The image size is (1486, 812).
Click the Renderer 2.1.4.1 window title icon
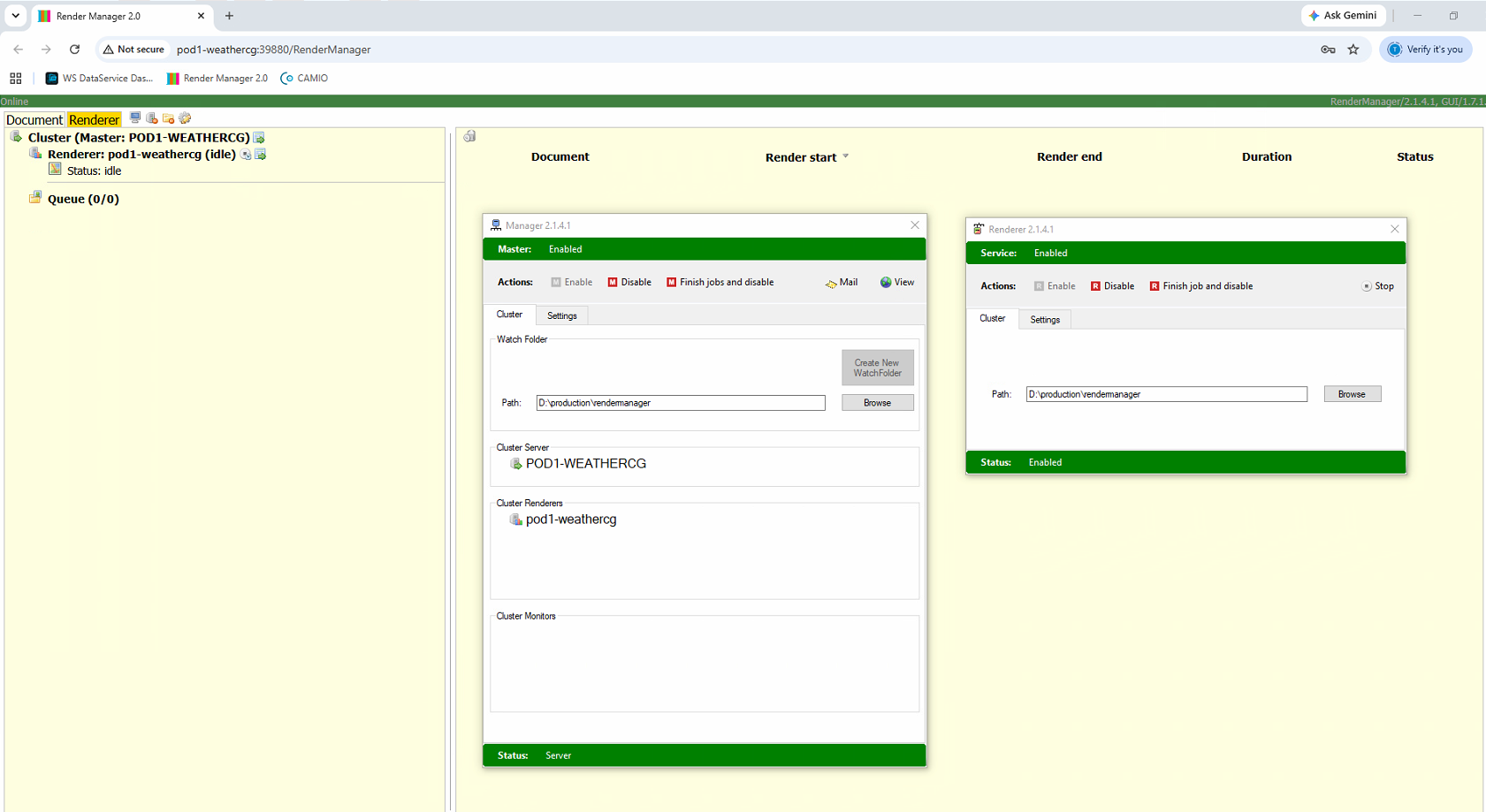[979, 229]
